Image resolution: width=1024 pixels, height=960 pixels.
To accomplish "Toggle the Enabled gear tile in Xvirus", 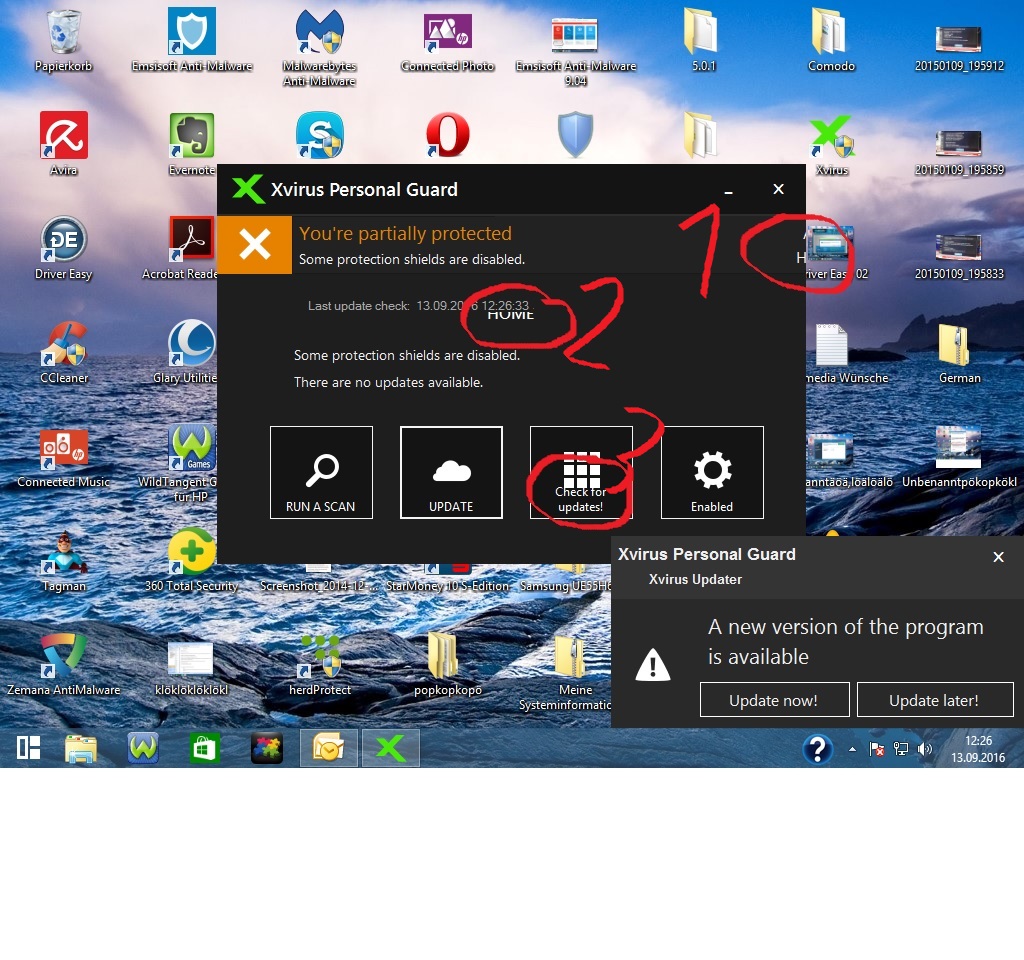I will coord(712,472).
